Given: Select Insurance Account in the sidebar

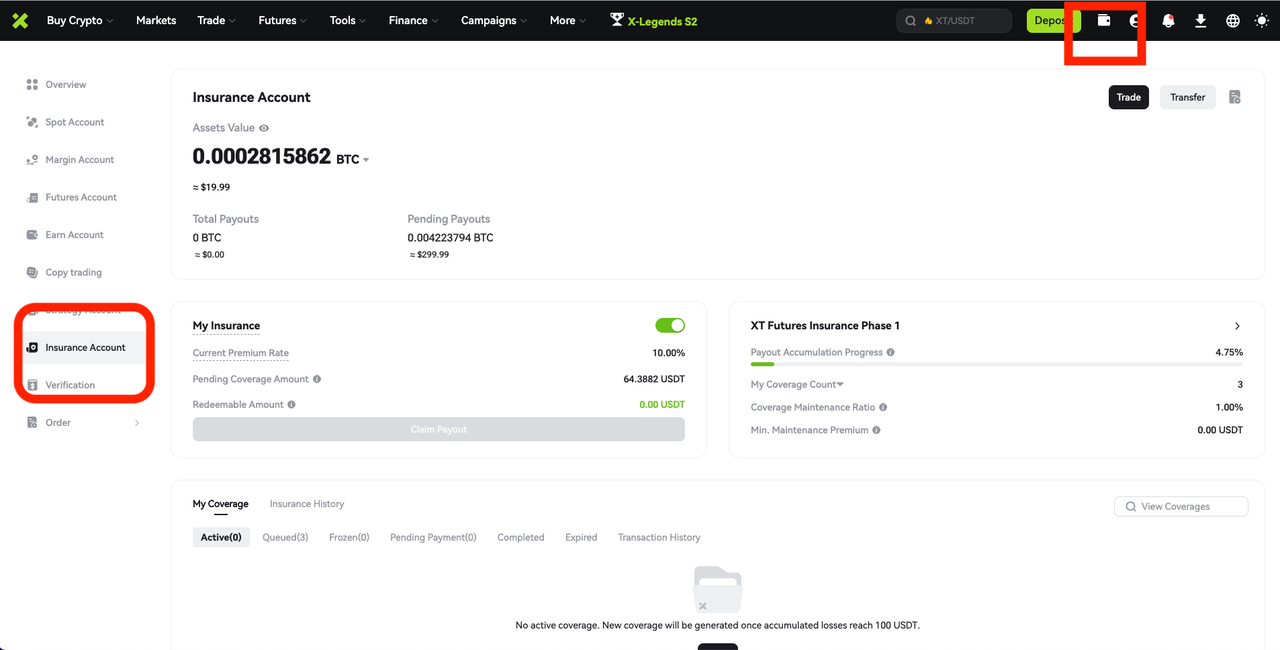Looking at the screenshot, I should 85,347.
